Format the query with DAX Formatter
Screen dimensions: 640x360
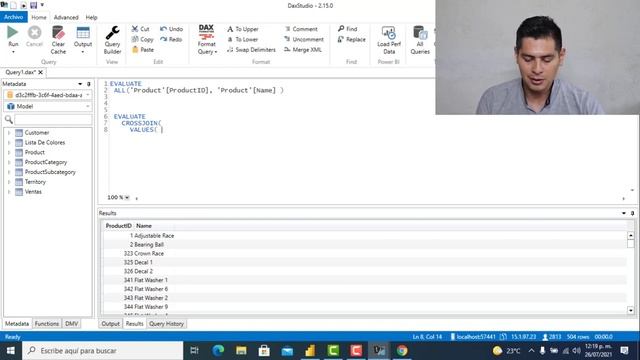207,40
